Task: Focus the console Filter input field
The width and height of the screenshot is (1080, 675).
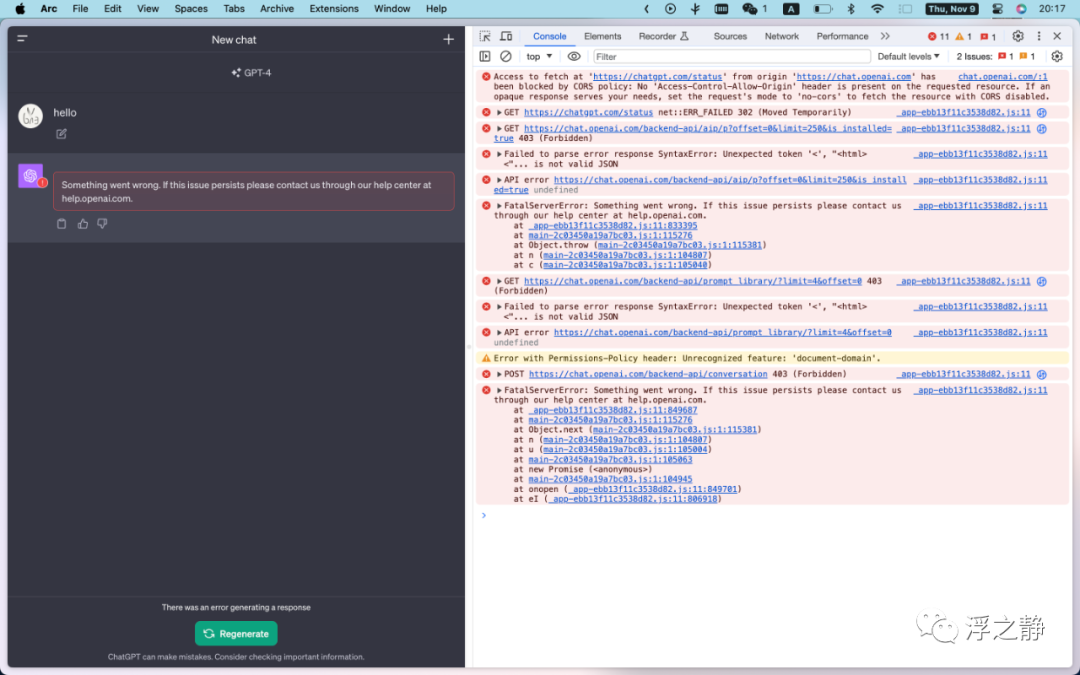Action: click(732, 56)
